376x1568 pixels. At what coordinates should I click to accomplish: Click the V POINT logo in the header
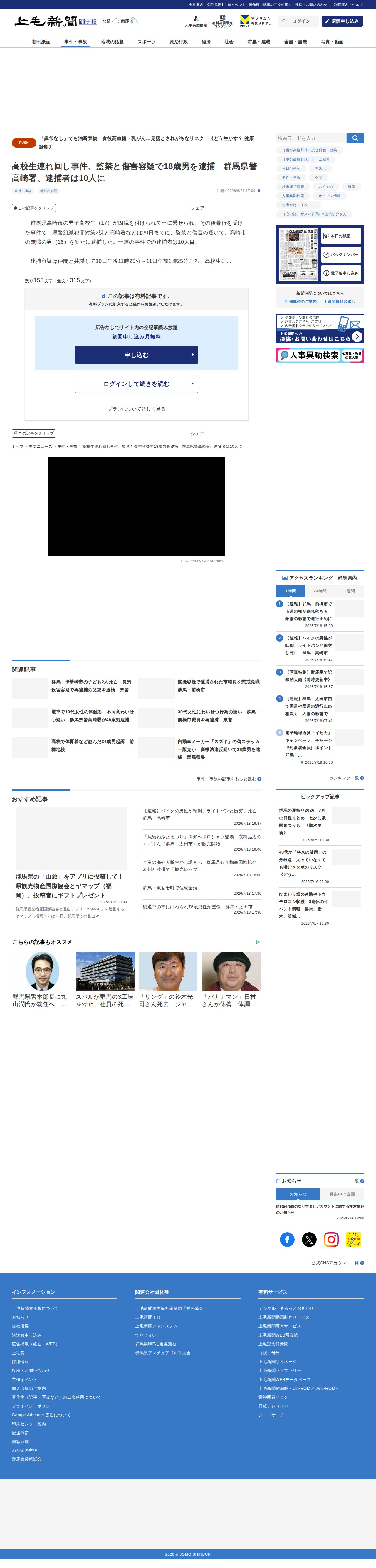[x=245, y=21]
